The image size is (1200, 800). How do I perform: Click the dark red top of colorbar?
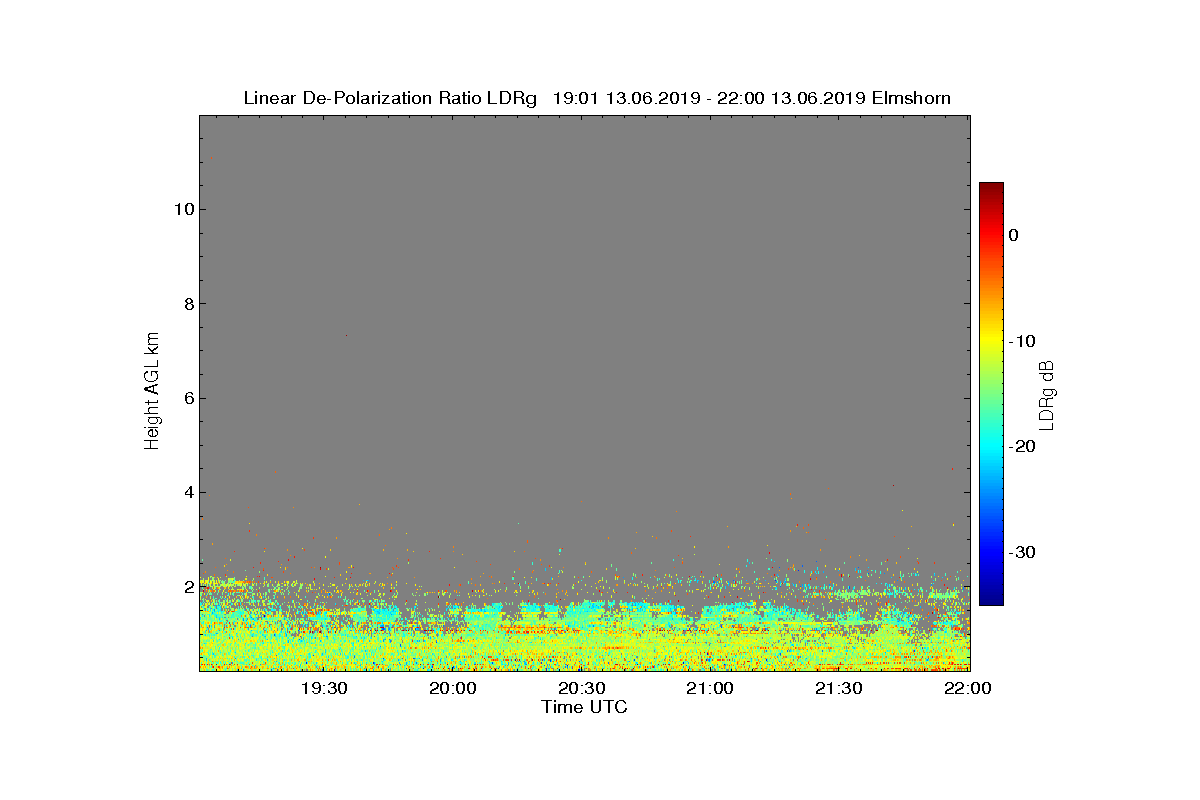coord(991,190)
